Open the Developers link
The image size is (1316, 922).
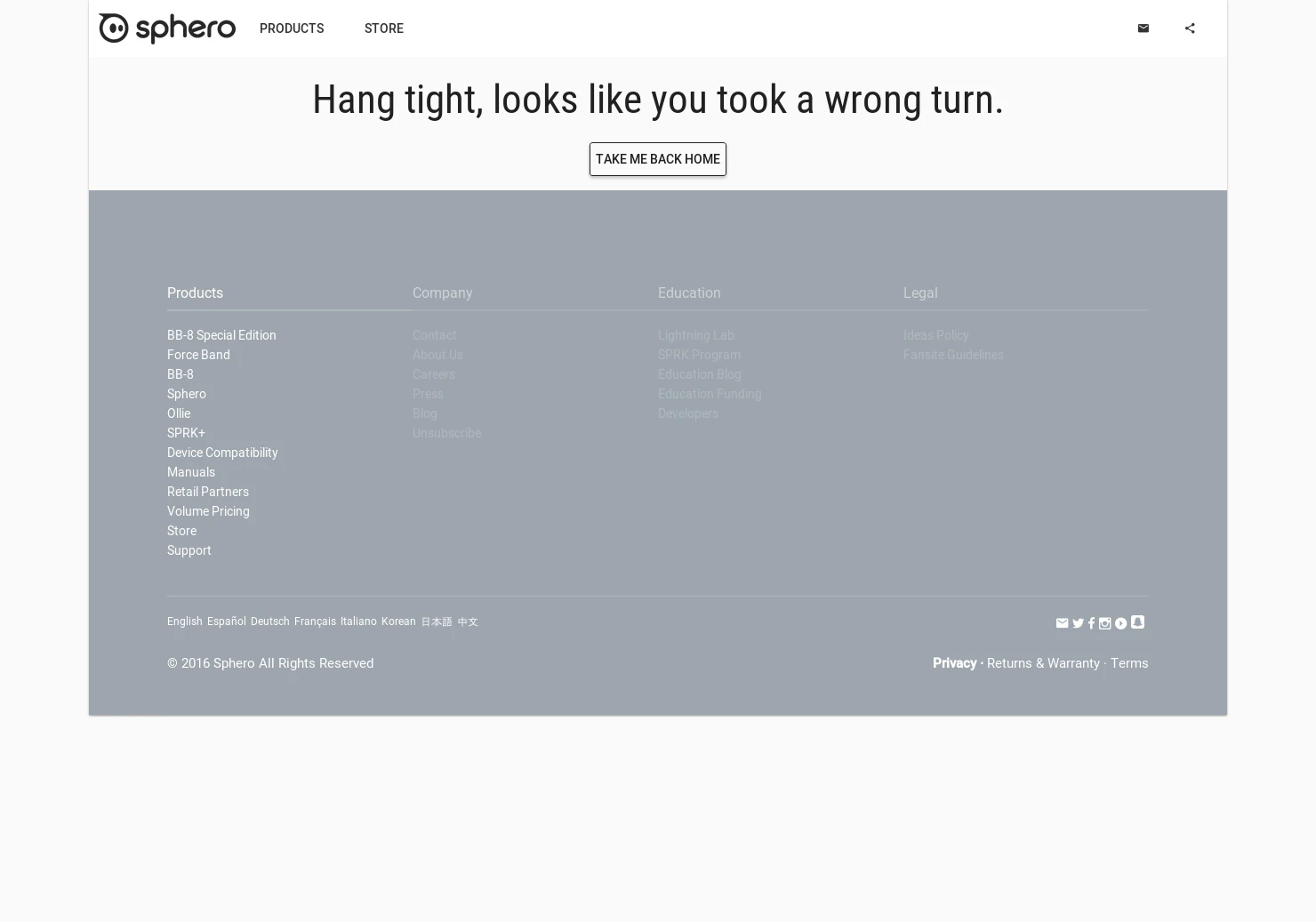(x=688, y=413)
